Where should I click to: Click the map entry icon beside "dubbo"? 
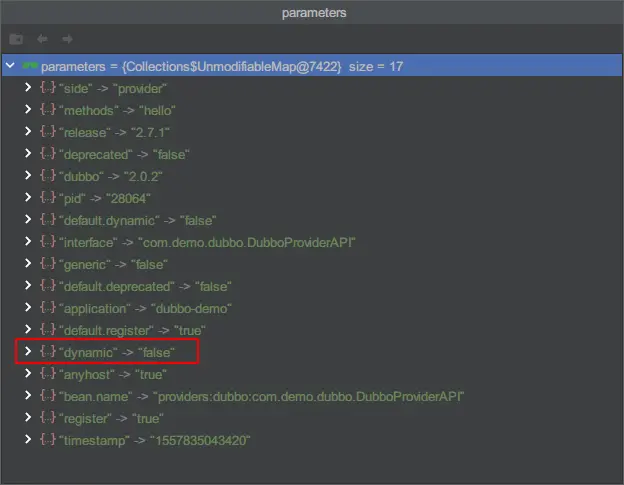coord(48,175)
